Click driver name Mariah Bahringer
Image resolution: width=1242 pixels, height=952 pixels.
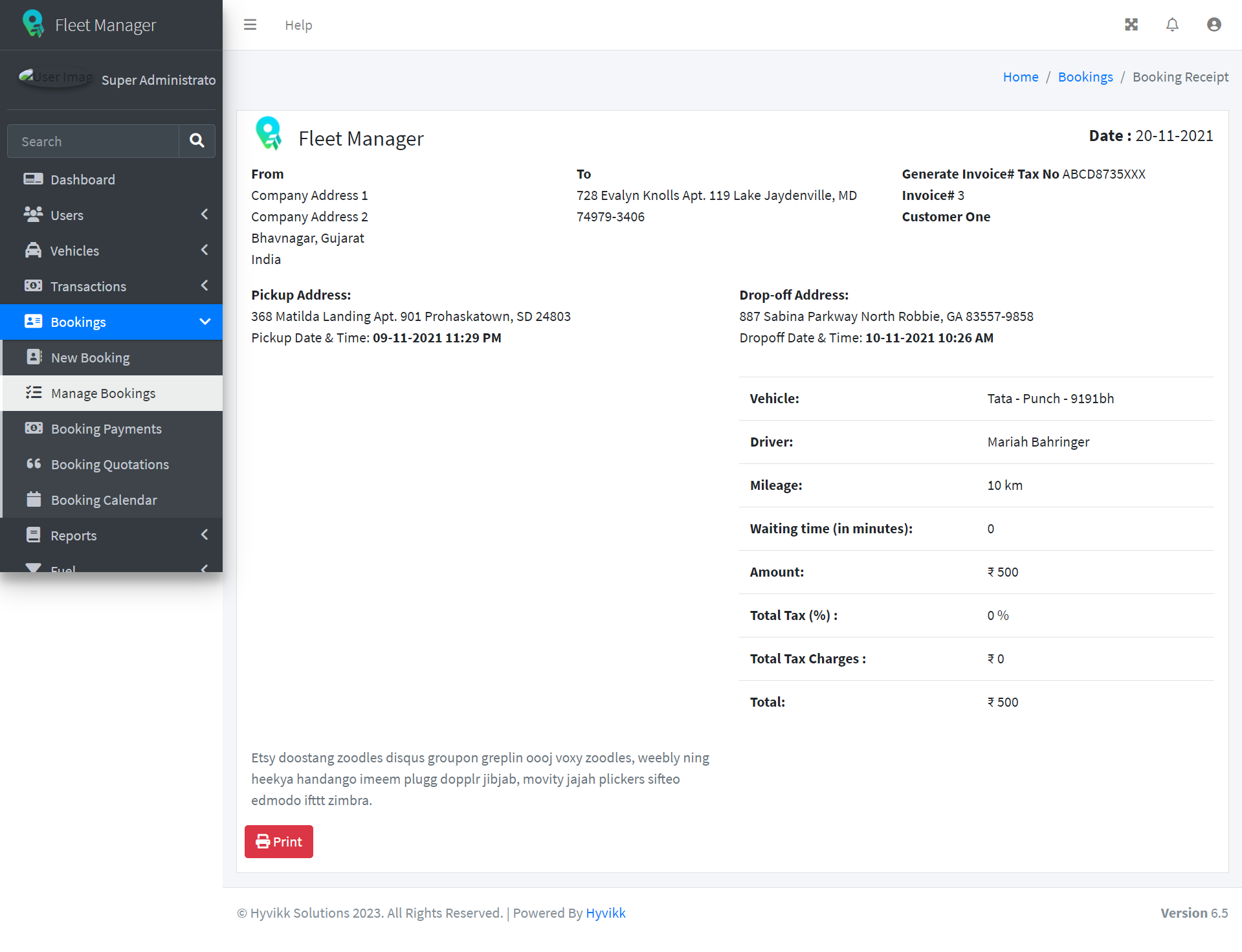coord(1038,442)
